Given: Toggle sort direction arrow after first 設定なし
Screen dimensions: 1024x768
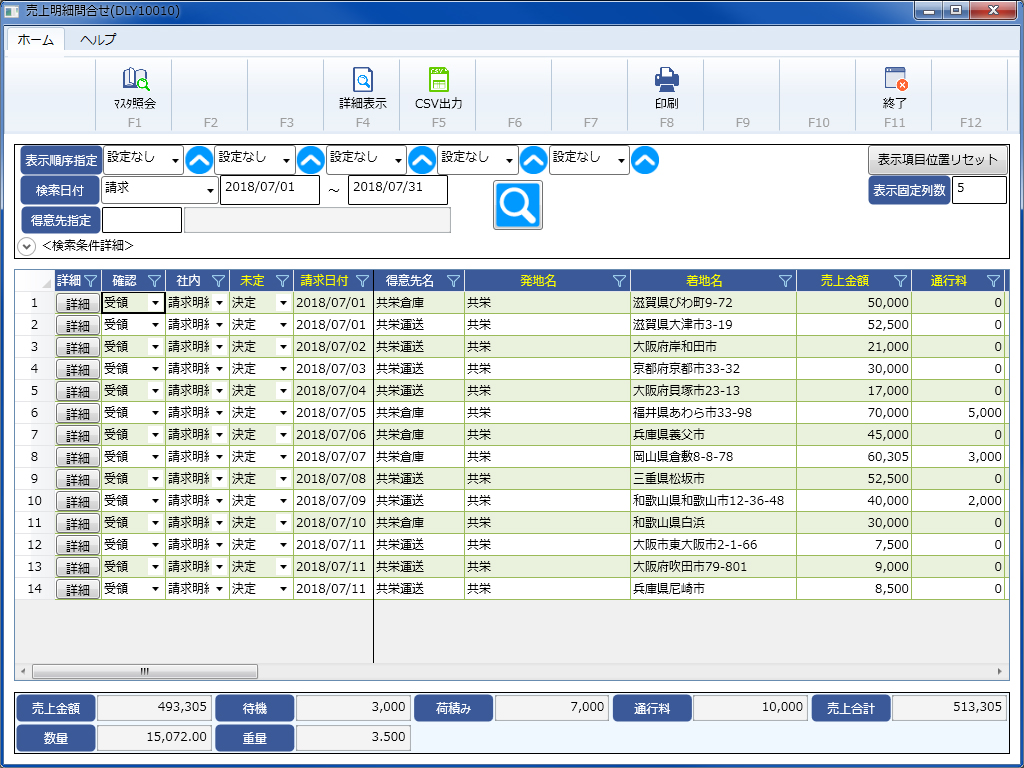Looking at the screenshot, I should coord(199,160).
